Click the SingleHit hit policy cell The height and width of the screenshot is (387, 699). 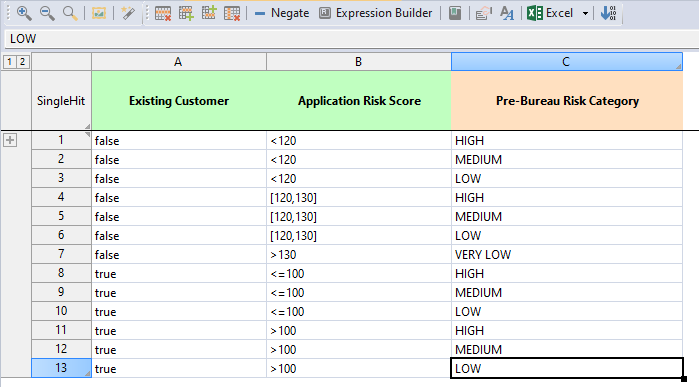(x=61, y=101)
